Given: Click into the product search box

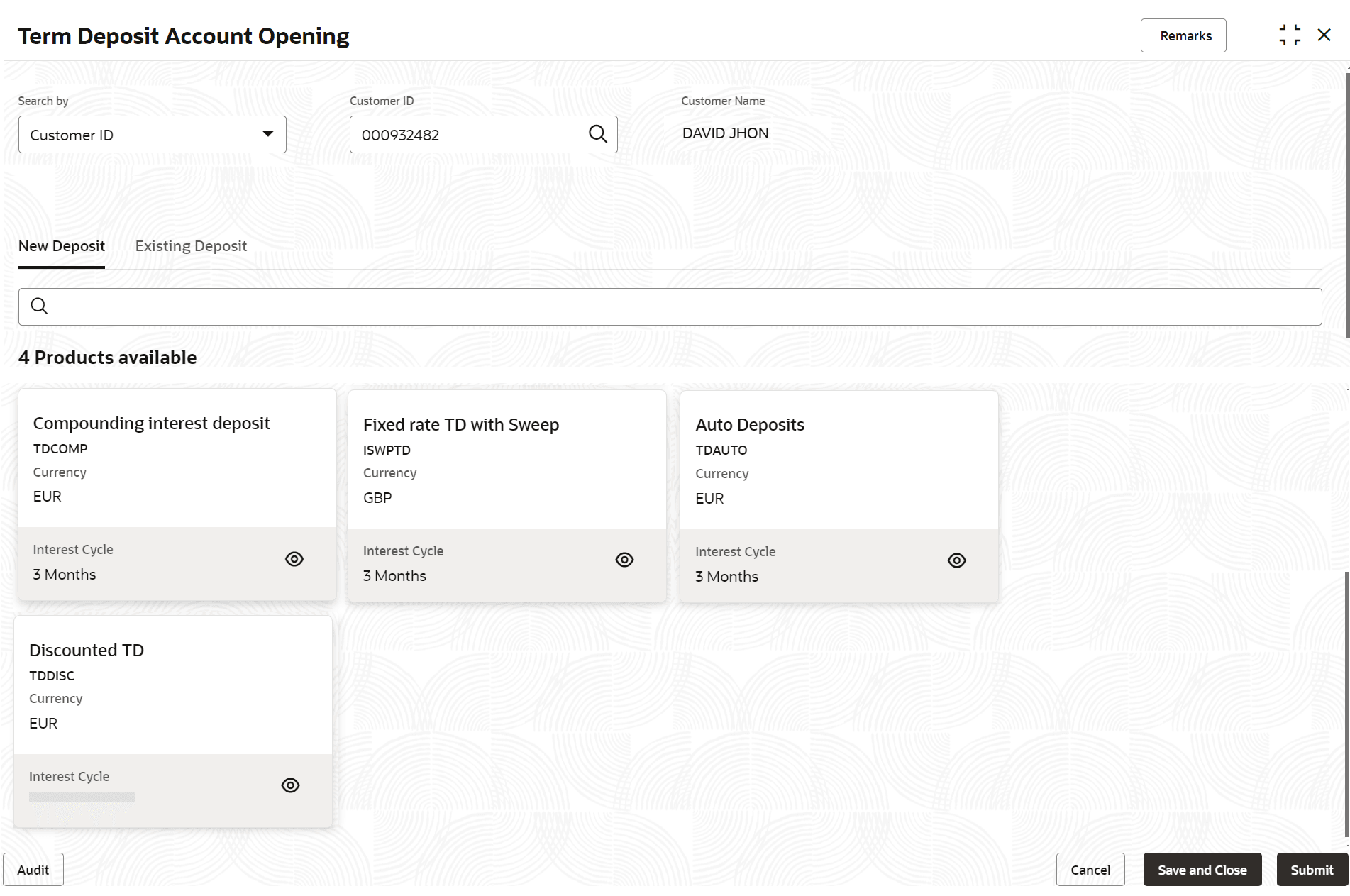Looking at the screenshot, I should pos(670,306).
